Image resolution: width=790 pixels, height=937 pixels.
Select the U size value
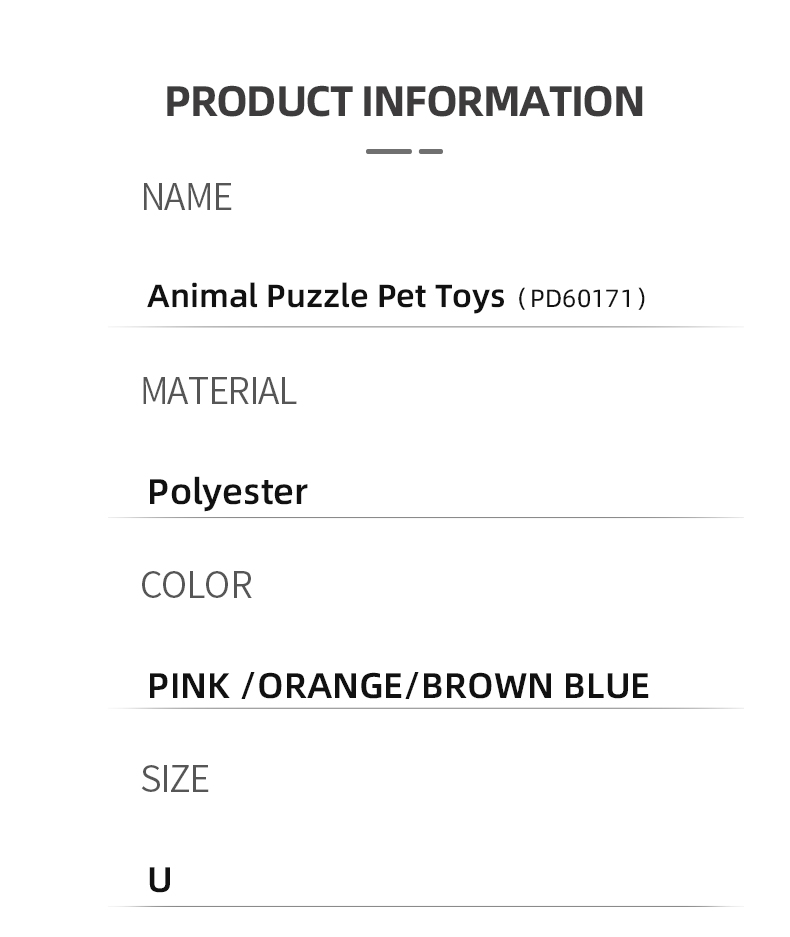160,880
